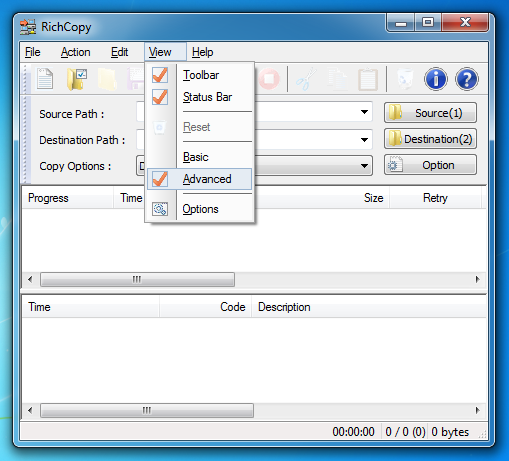Click the upper list scroll left arrow
509x461 pixels.
pyautogui.click(x=30, y=279)
